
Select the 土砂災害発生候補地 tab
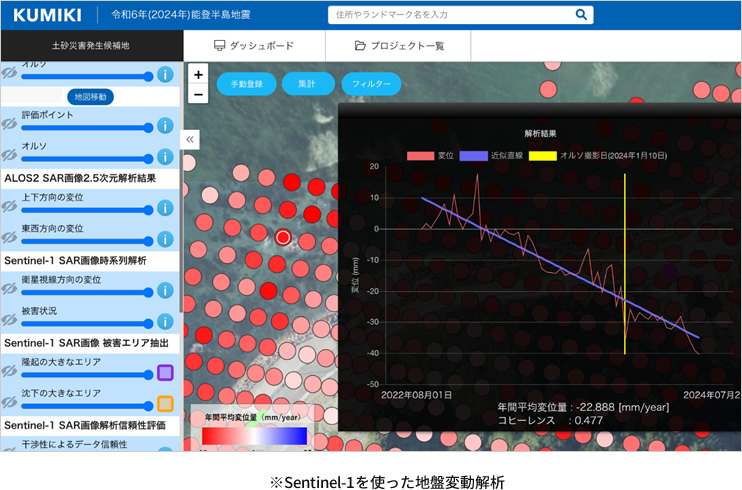[91, 45]
